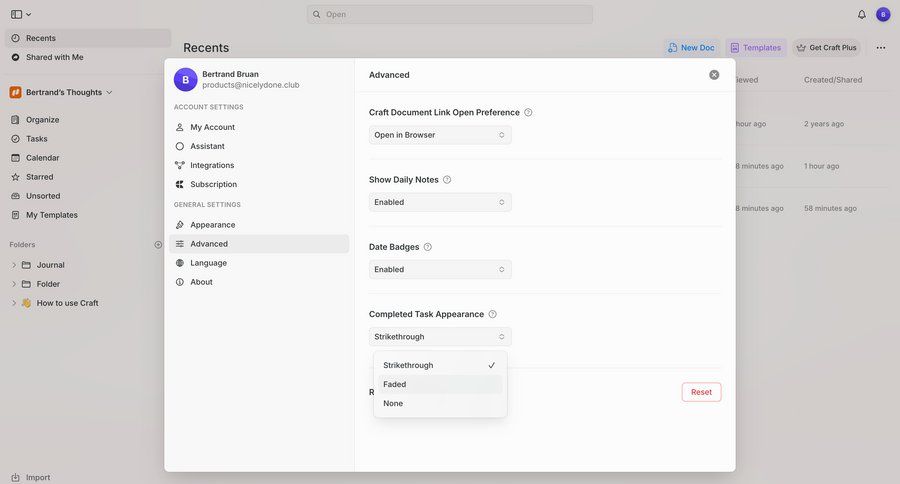Screen dimensions: 900x484
Task: Open Tasks in the sidebar
Action: coord(88,138)
